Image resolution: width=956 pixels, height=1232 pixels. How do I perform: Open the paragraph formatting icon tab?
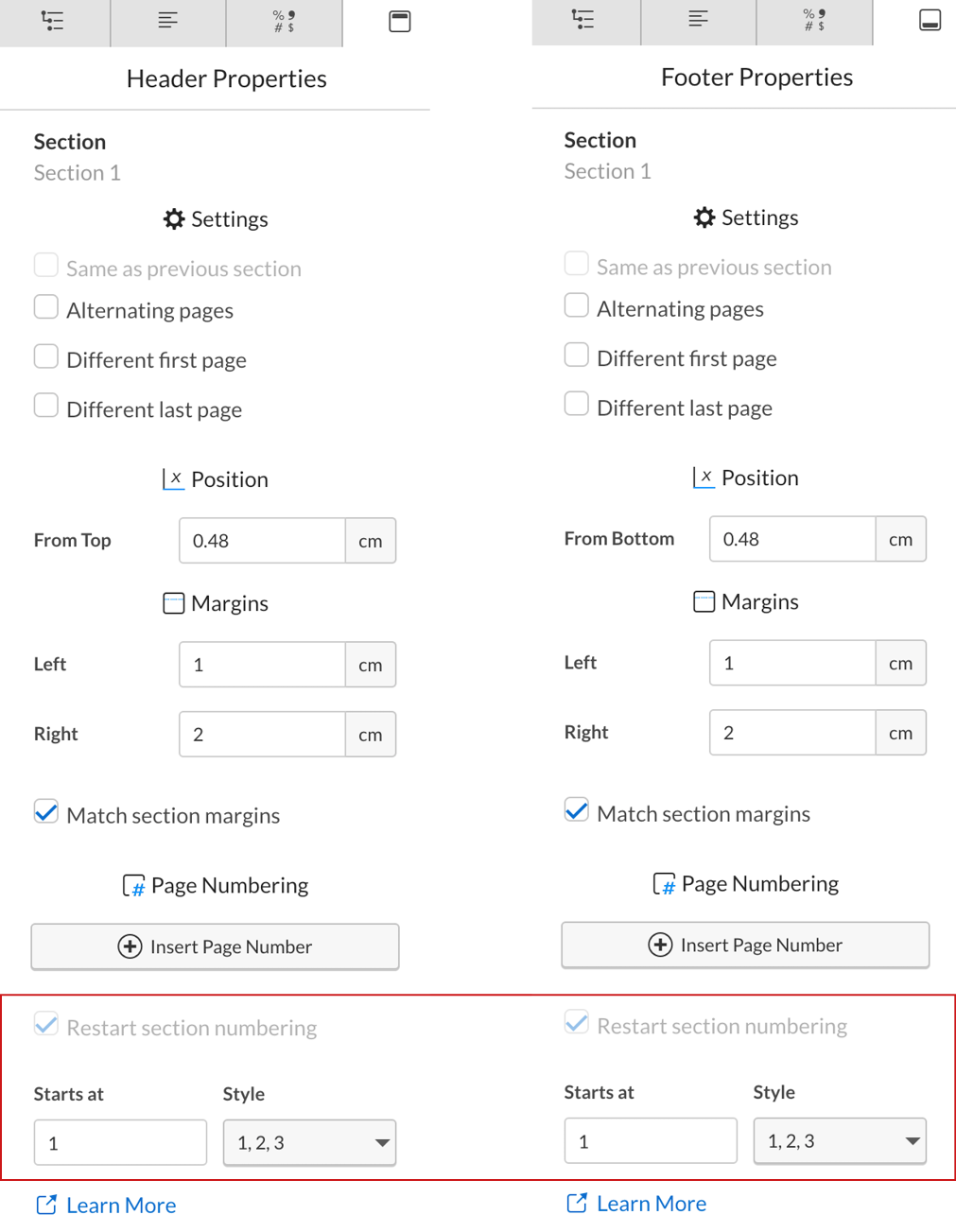[x=167, y=23]
